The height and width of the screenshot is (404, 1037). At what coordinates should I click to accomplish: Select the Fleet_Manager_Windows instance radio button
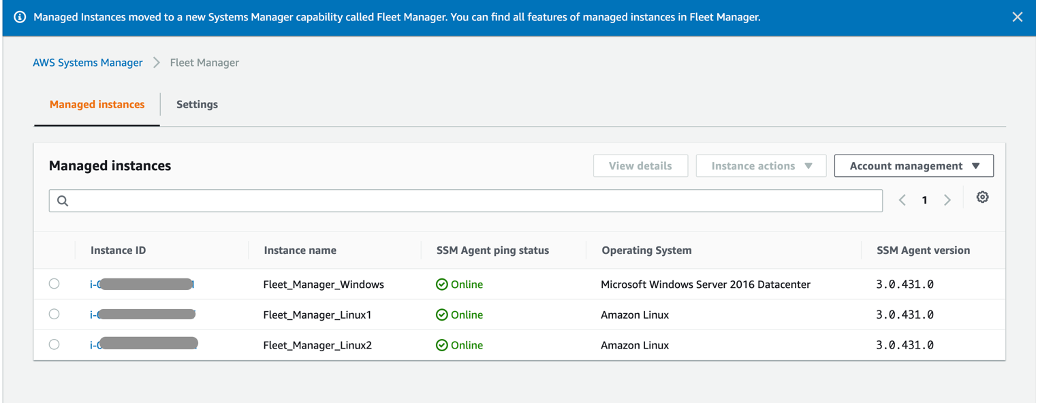54,284
